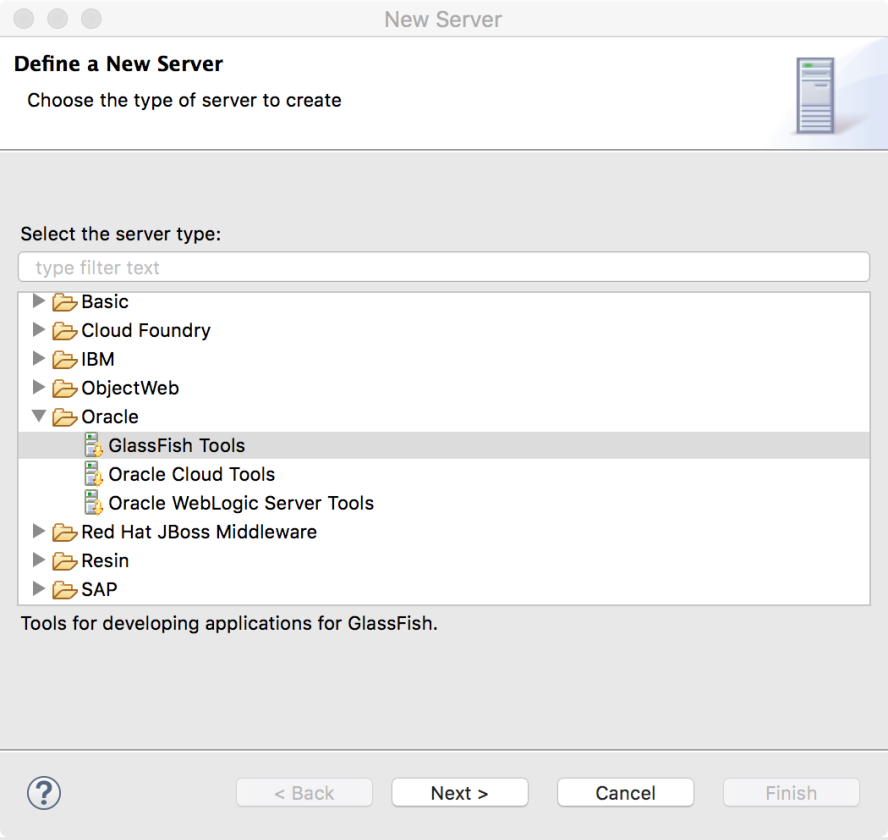Click the GlassFish Tools server icon
The image size is (888, 840).
94,445
